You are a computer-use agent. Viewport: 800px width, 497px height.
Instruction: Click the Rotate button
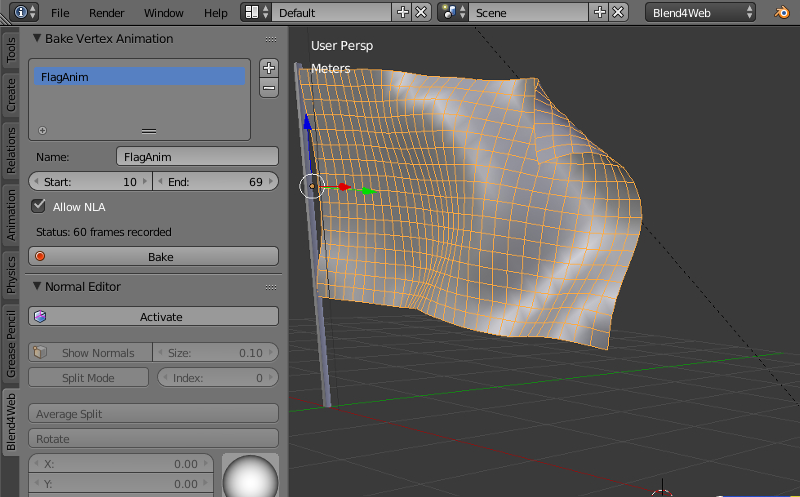click(154, 438)
